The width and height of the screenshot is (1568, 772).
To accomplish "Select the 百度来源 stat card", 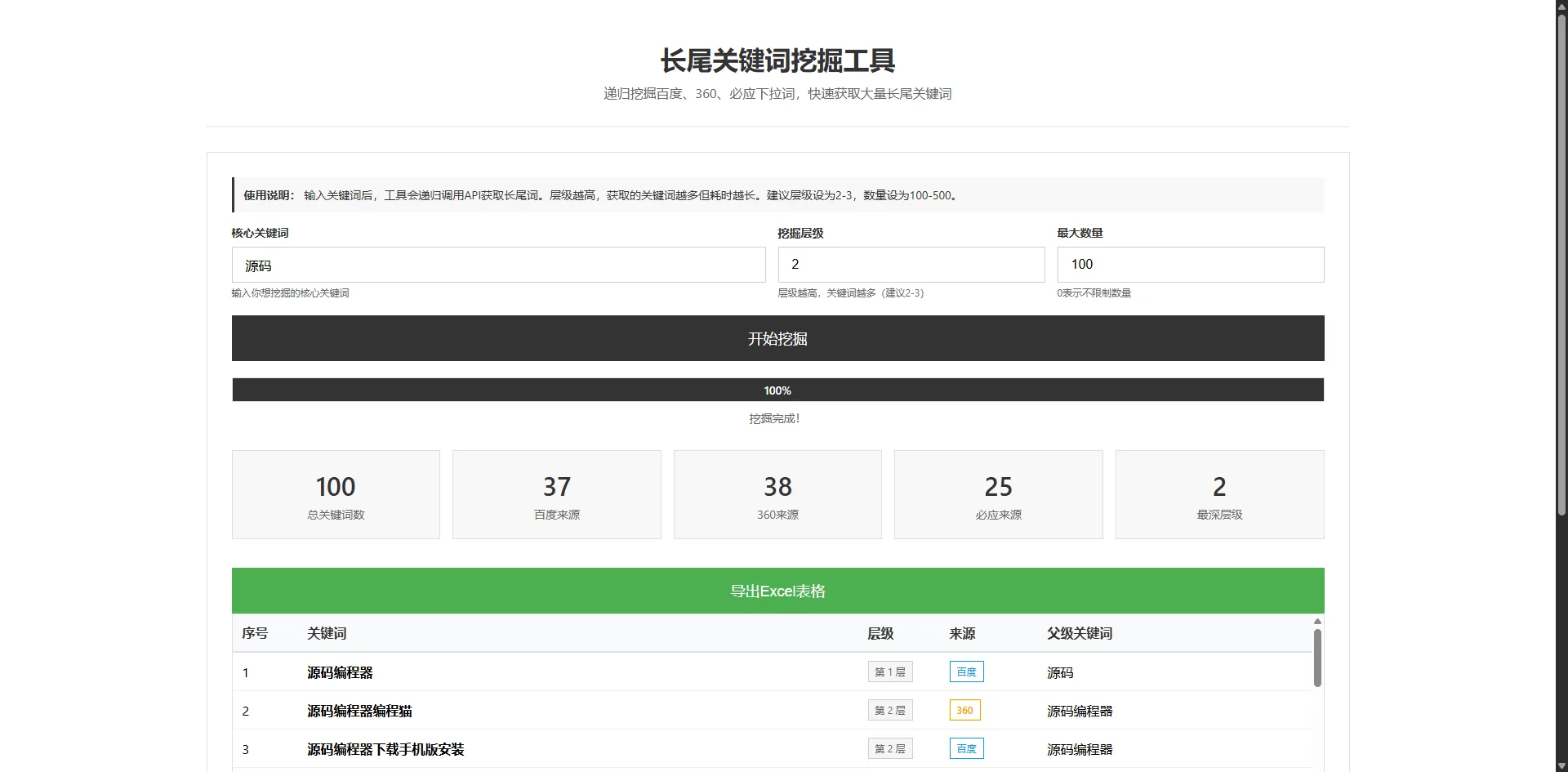I will click(x=557, y=495).
